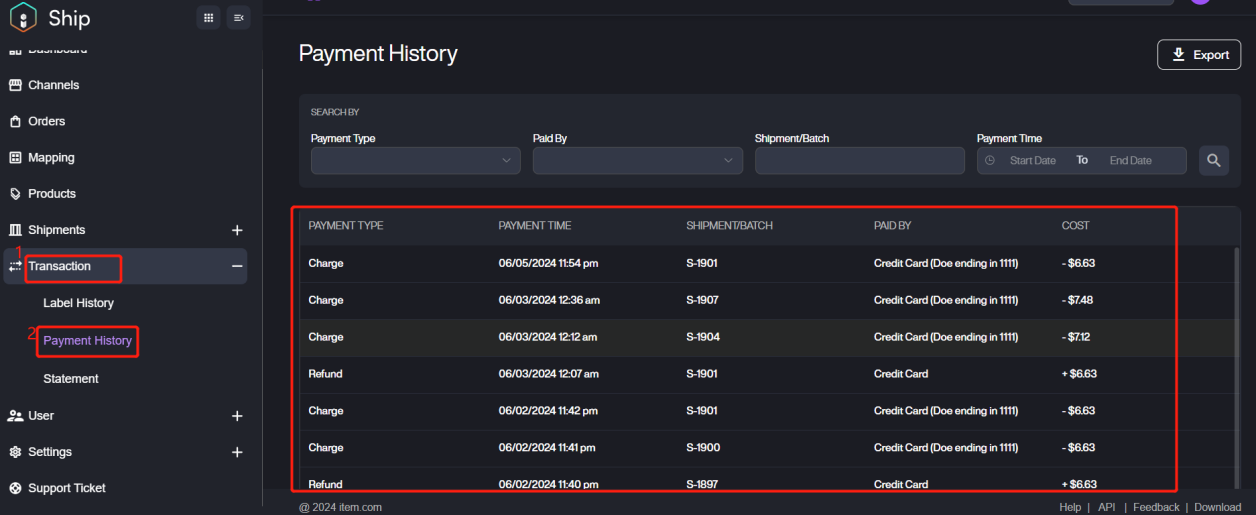Click the Ship logo icon
Screen dimensions: 1256x515
pos(23,18)
